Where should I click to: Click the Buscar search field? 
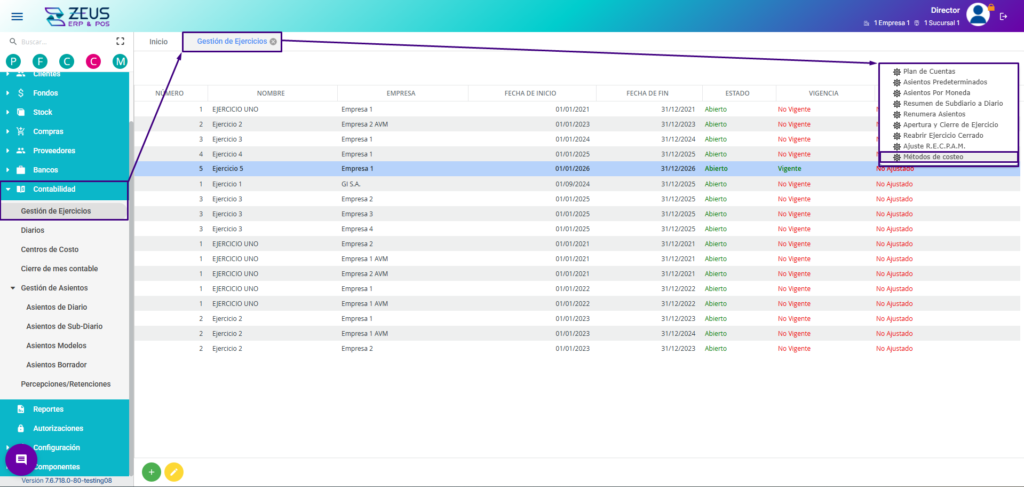[x=60, y=41]
